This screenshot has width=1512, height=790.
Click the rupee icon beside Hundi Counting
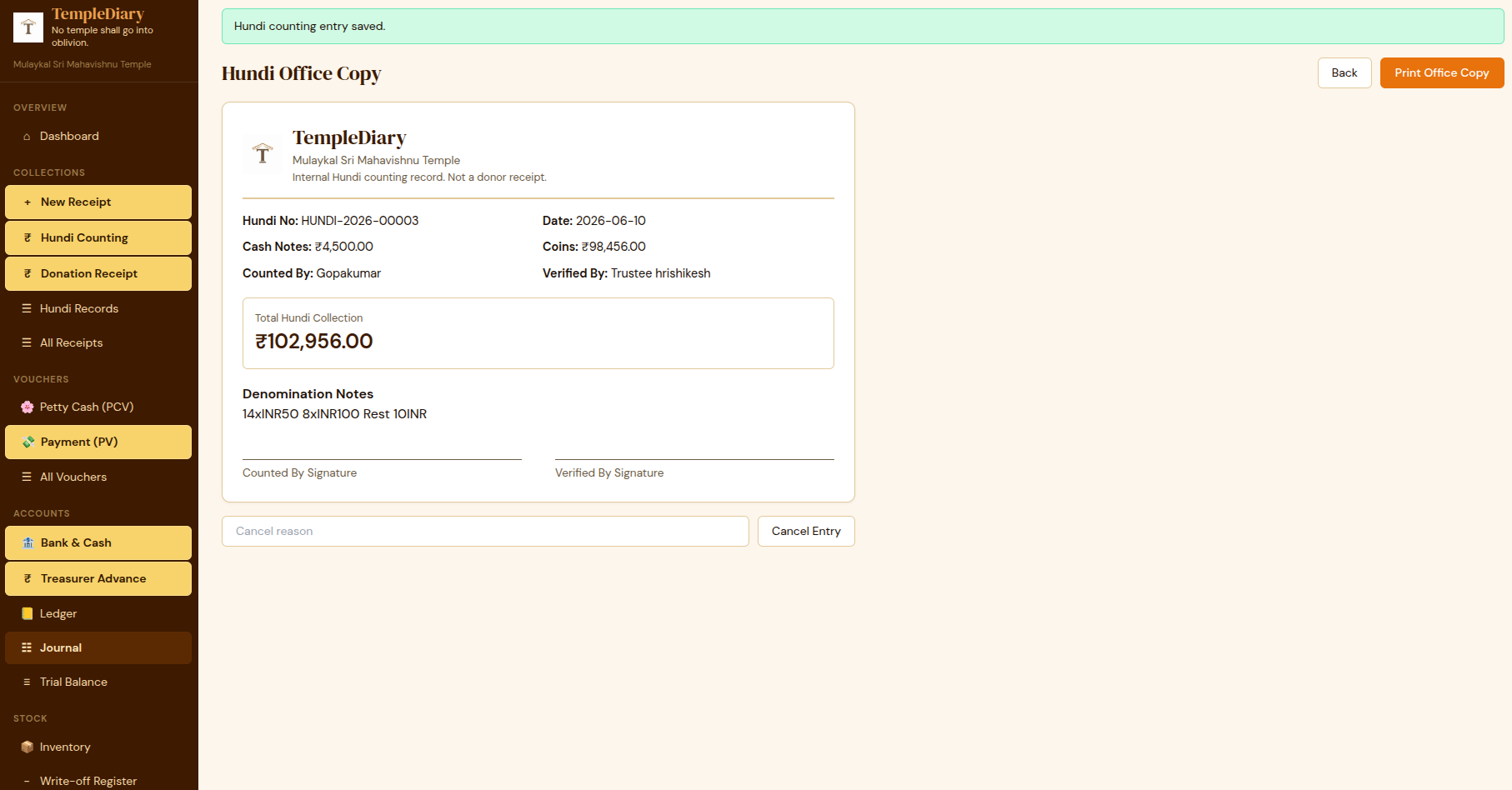(28, 238)
